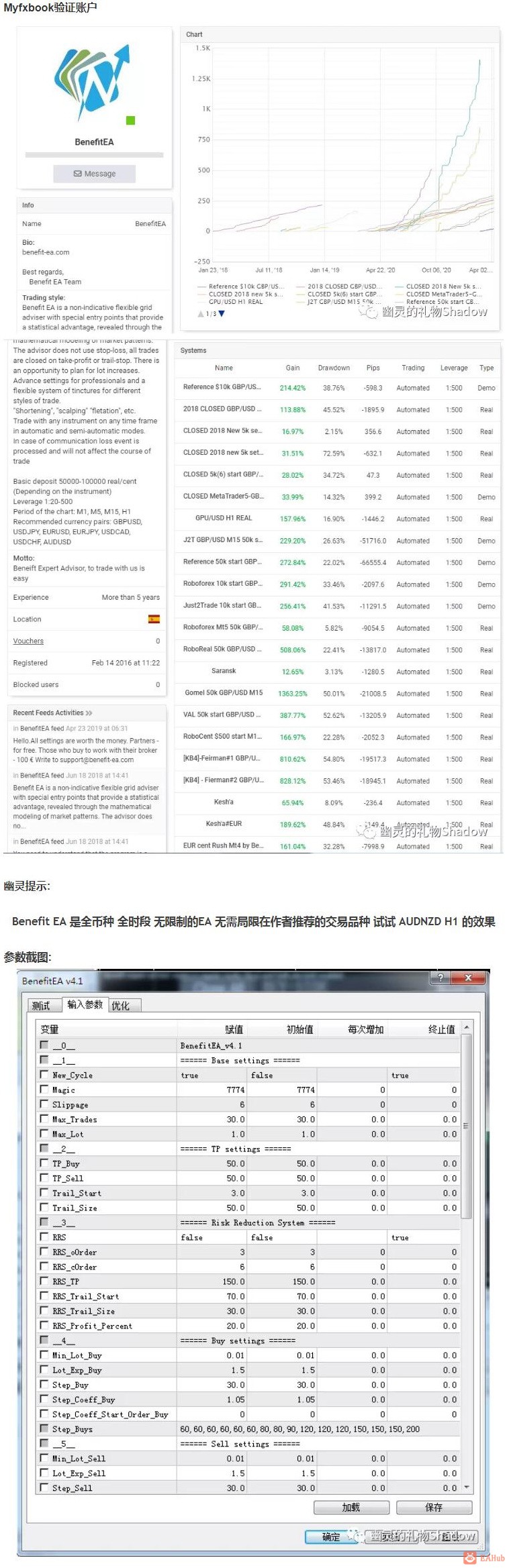Click the Message button under BenefitEA
Image resolution: width=511 pixels, height=1568 pixels.
click(x=95, y=174)
